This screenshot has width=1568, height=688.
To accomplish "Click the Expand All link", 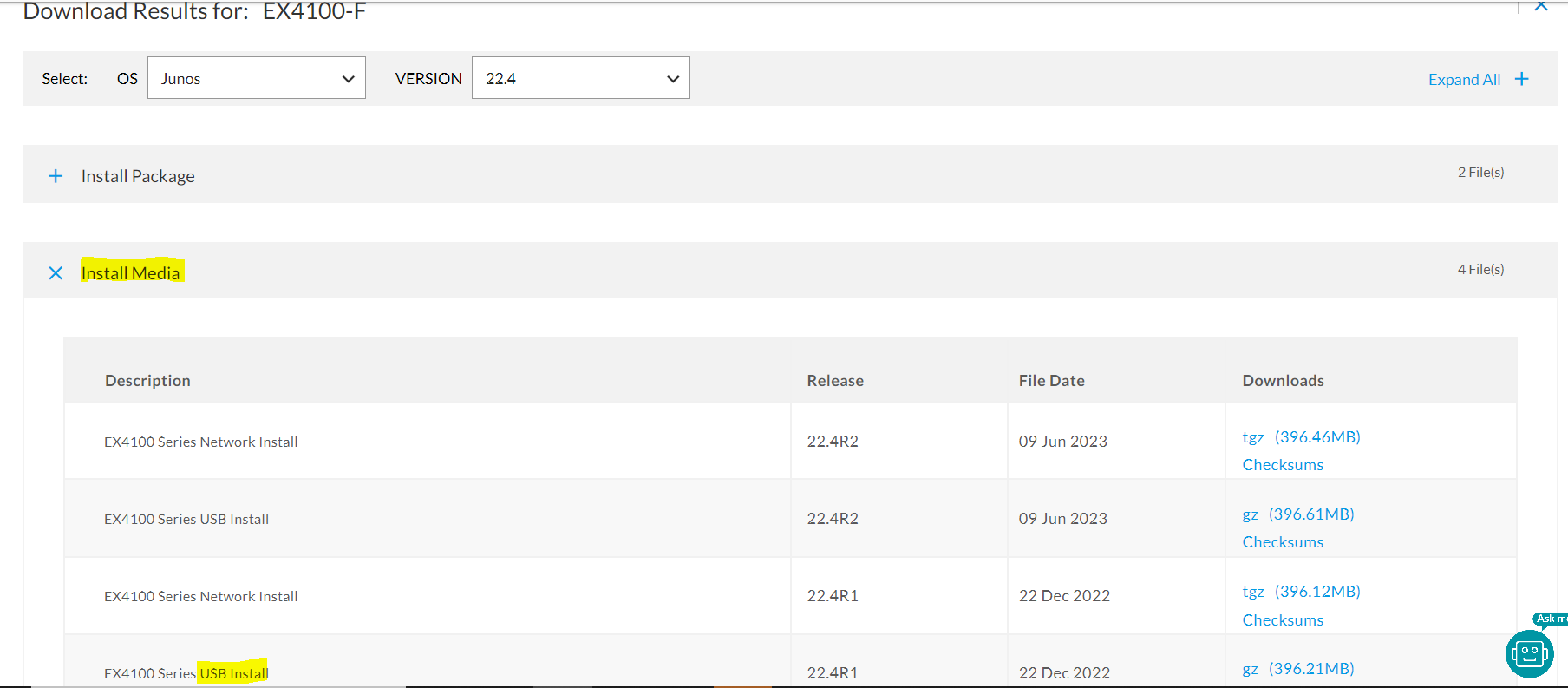I will coord(1464,79).
